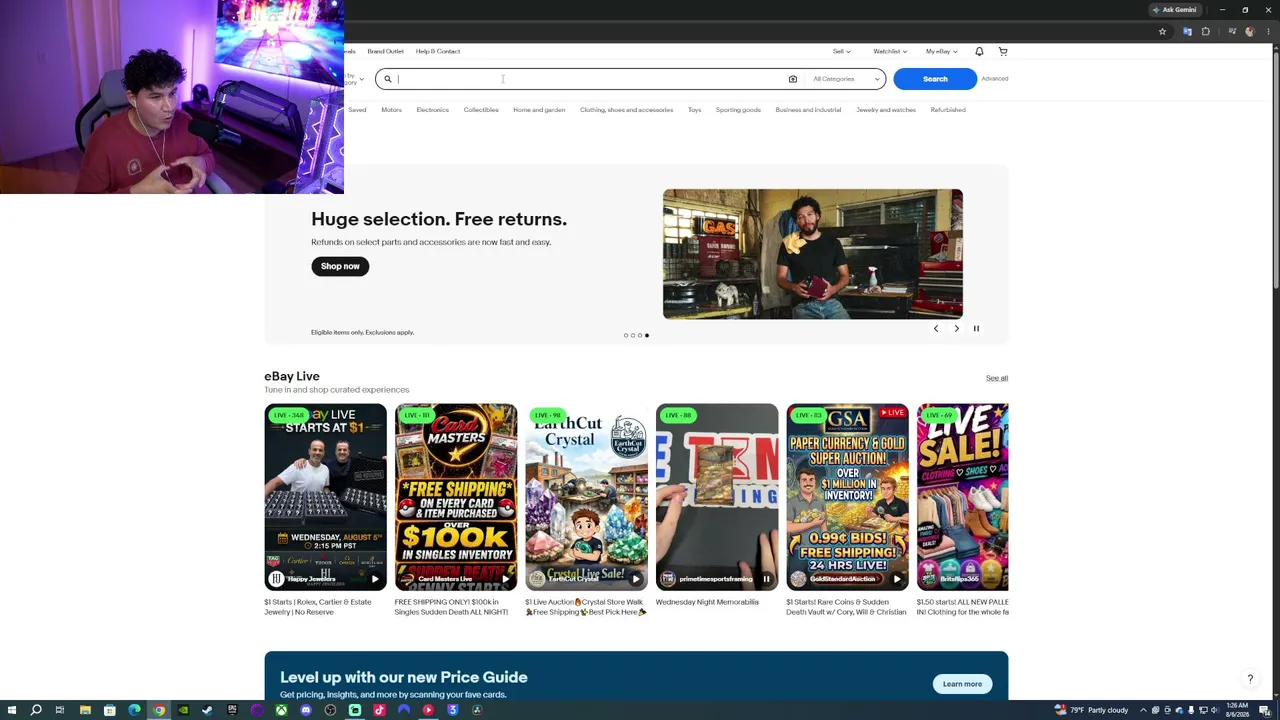
Task: Go to Jewelry and watches category
Action: tap(886, 110)
